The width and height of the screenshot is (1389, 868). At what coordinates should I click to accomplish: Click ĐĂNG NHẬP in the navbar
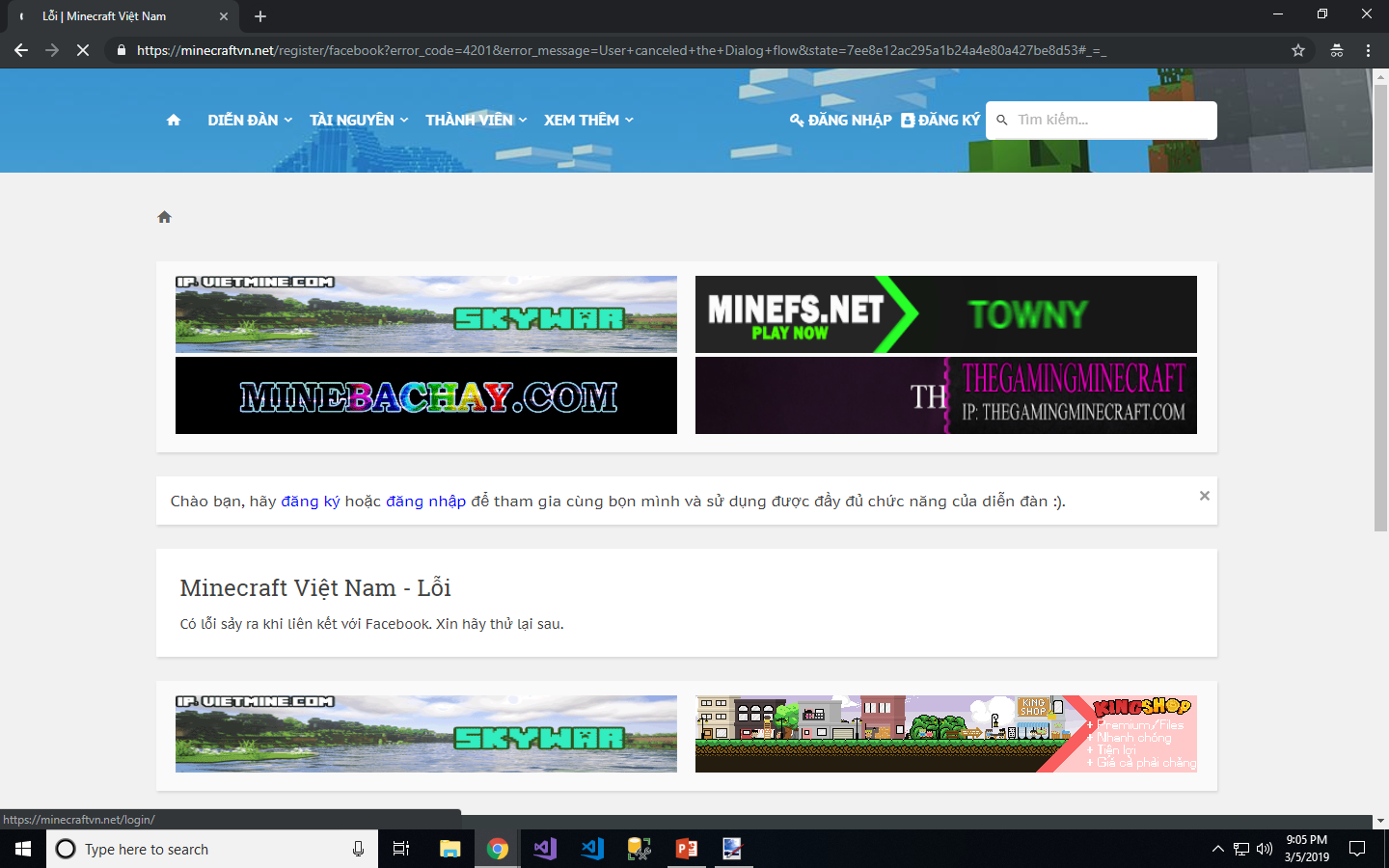[840, 120]
